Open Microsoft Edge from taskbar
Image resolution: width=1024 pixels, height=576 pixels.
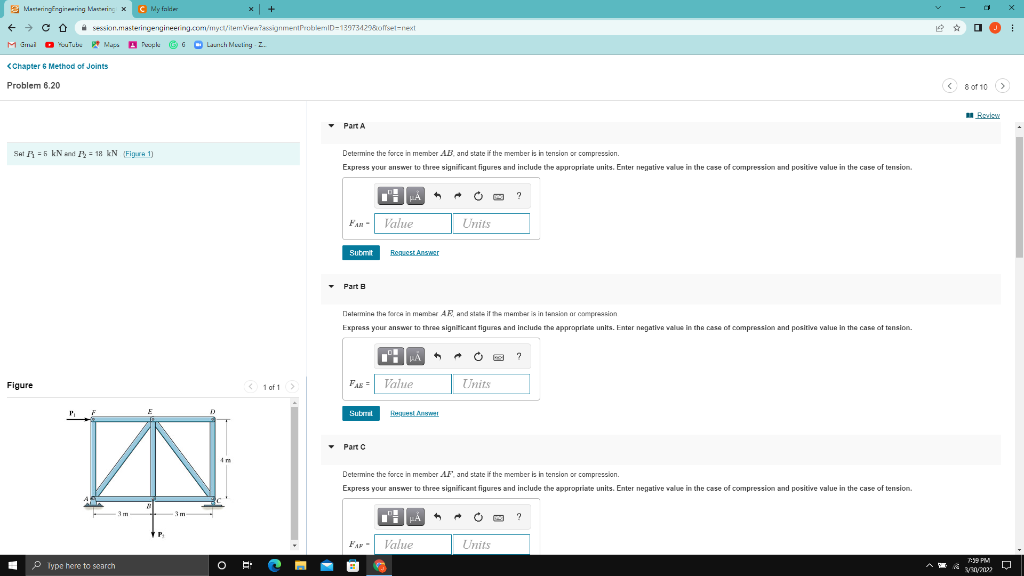click(x=274, y=566)
